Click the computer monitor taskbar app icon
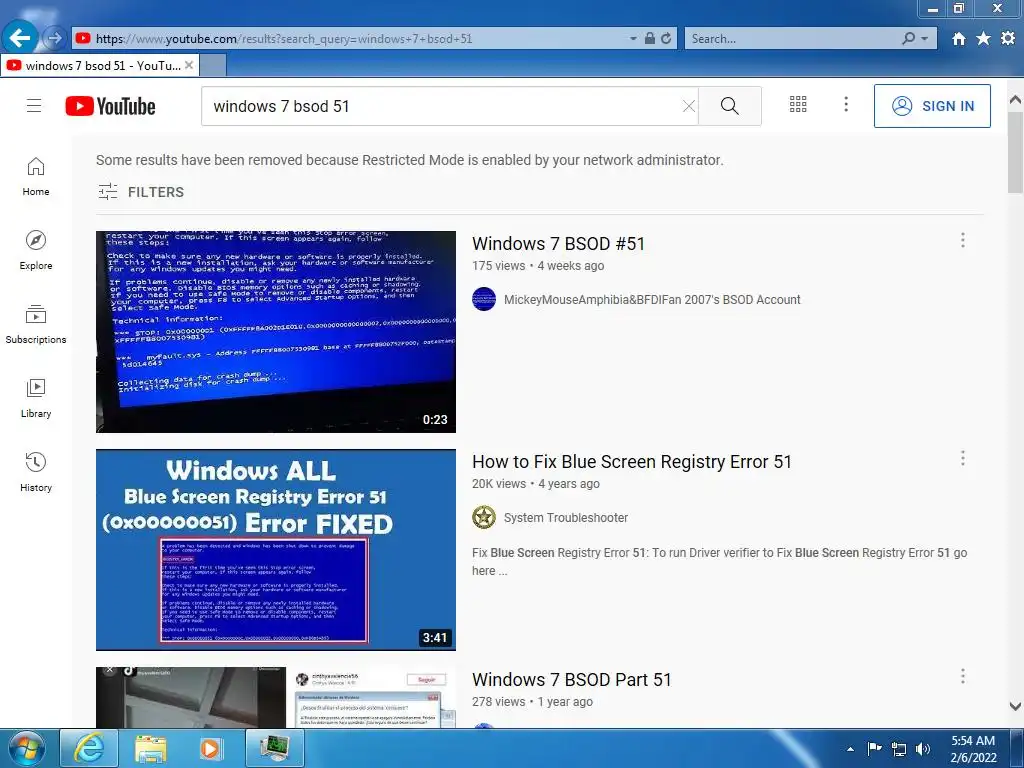This screenshot has height=768, width=1024. [275, 748]
